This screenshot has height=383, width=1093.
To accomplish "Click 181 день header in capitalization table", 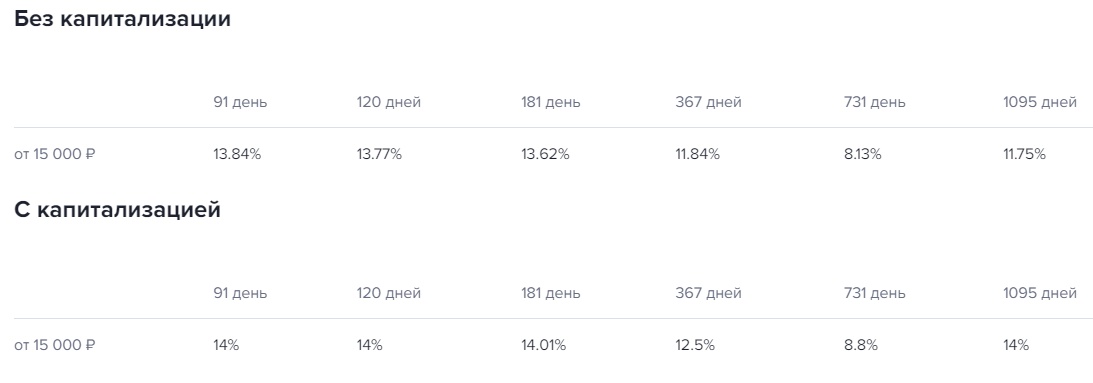I will click(x=551, y=294).
